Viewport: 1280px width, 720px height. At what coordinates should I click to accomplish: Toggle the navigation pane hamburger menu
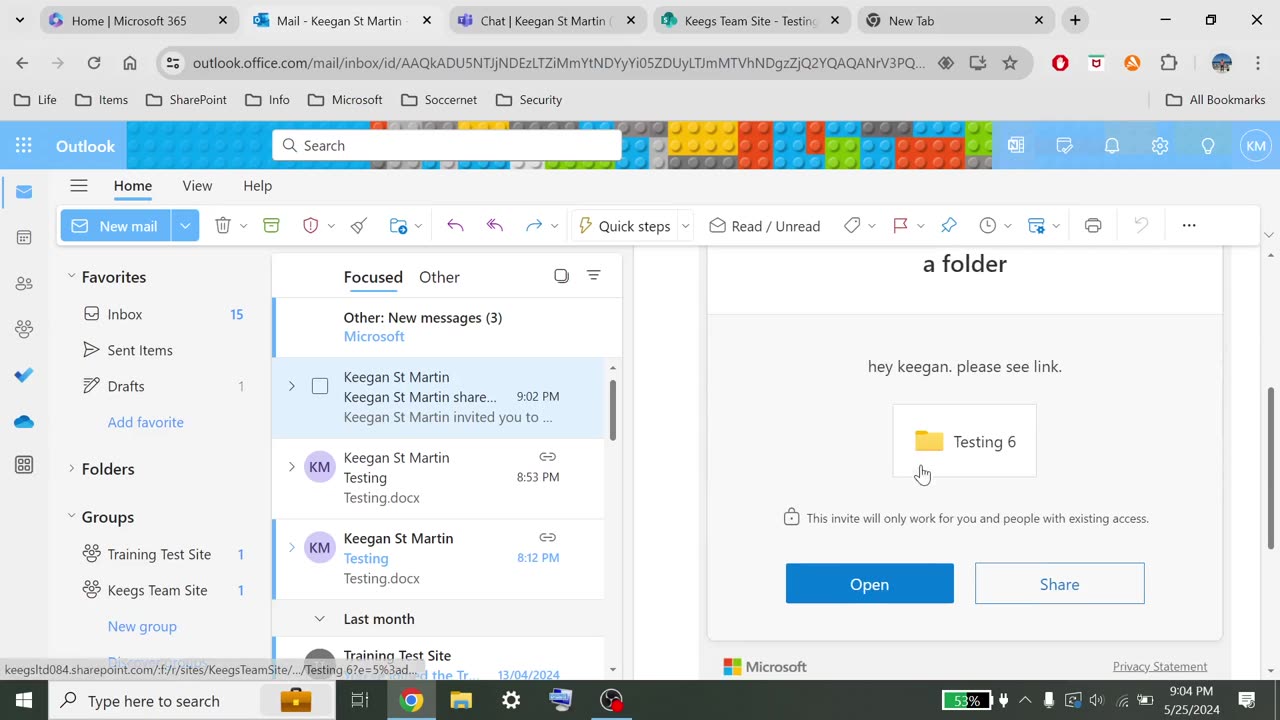(79, 185)
